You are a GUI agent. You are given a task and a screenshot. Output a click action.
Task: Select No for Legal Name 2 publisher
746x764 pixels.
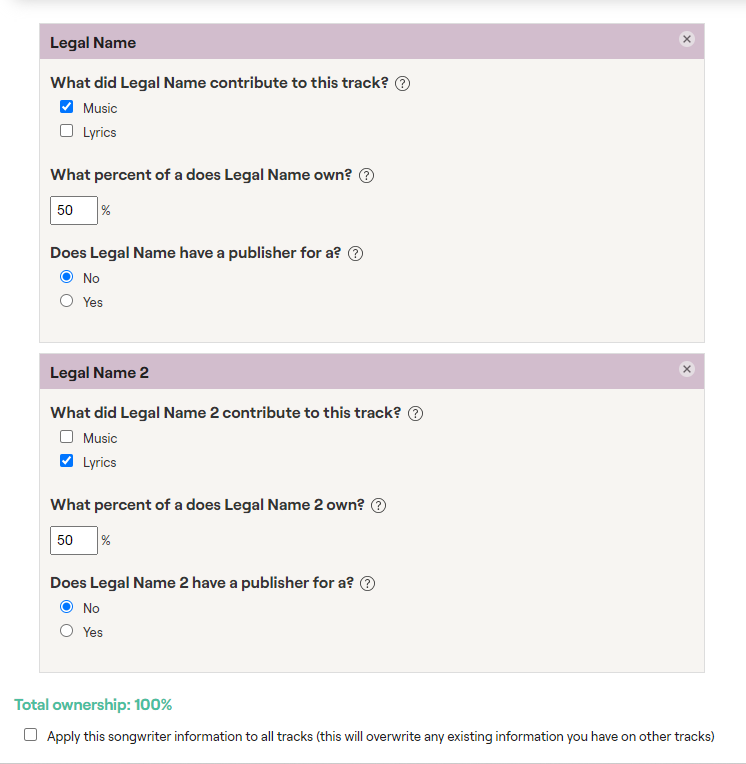point(66,607)
